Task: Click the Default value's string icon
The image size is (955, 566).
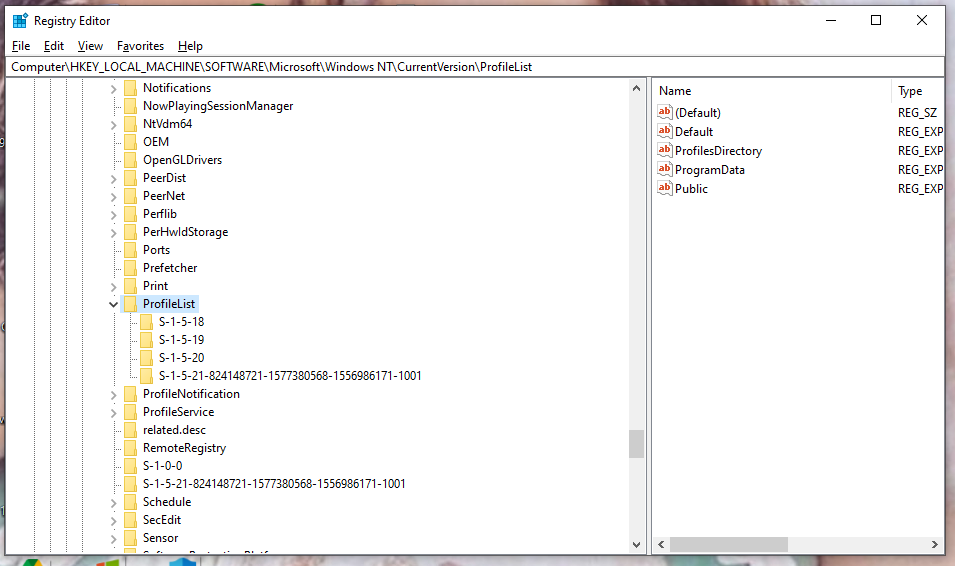Action: point(664,131)
